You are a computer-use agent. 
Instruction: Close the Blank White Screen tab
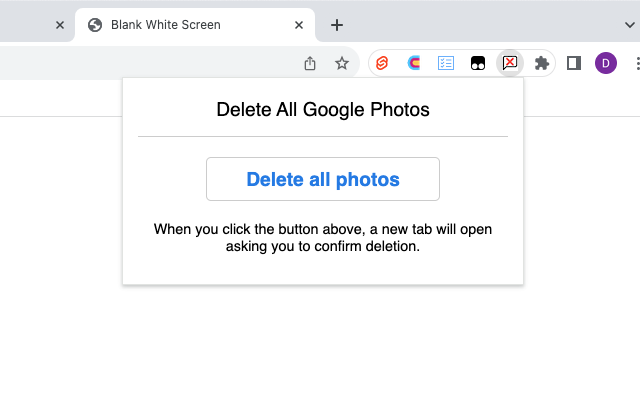[x=299, y=25]
